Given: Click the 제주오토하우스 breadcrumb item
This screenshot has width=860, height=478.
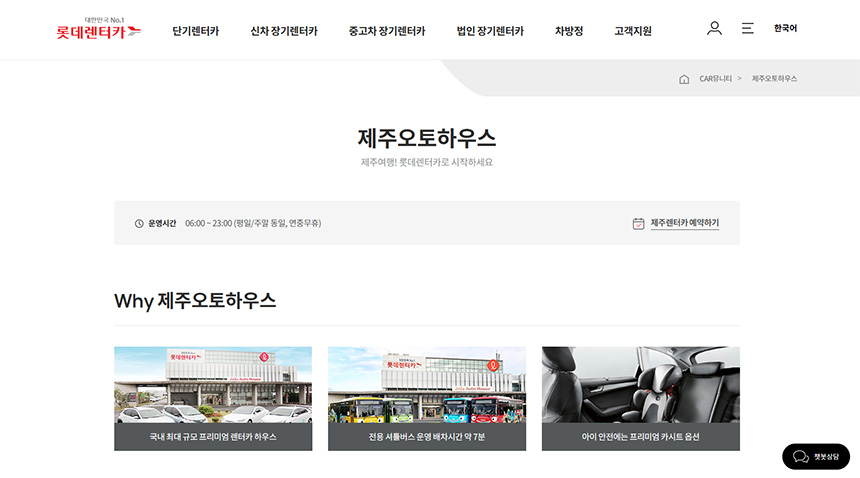Looking at the screenshot, I should (x=774, y=79).
